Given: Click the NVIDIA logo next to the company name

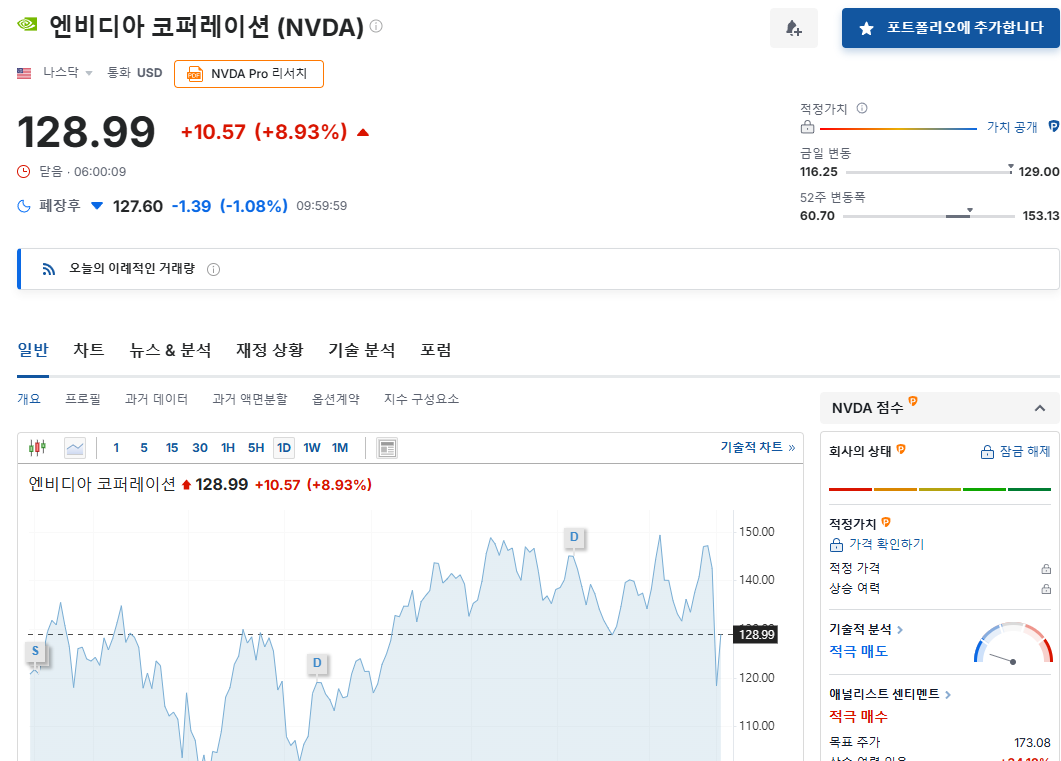Looking at the screenshot, I should point(25,24).
